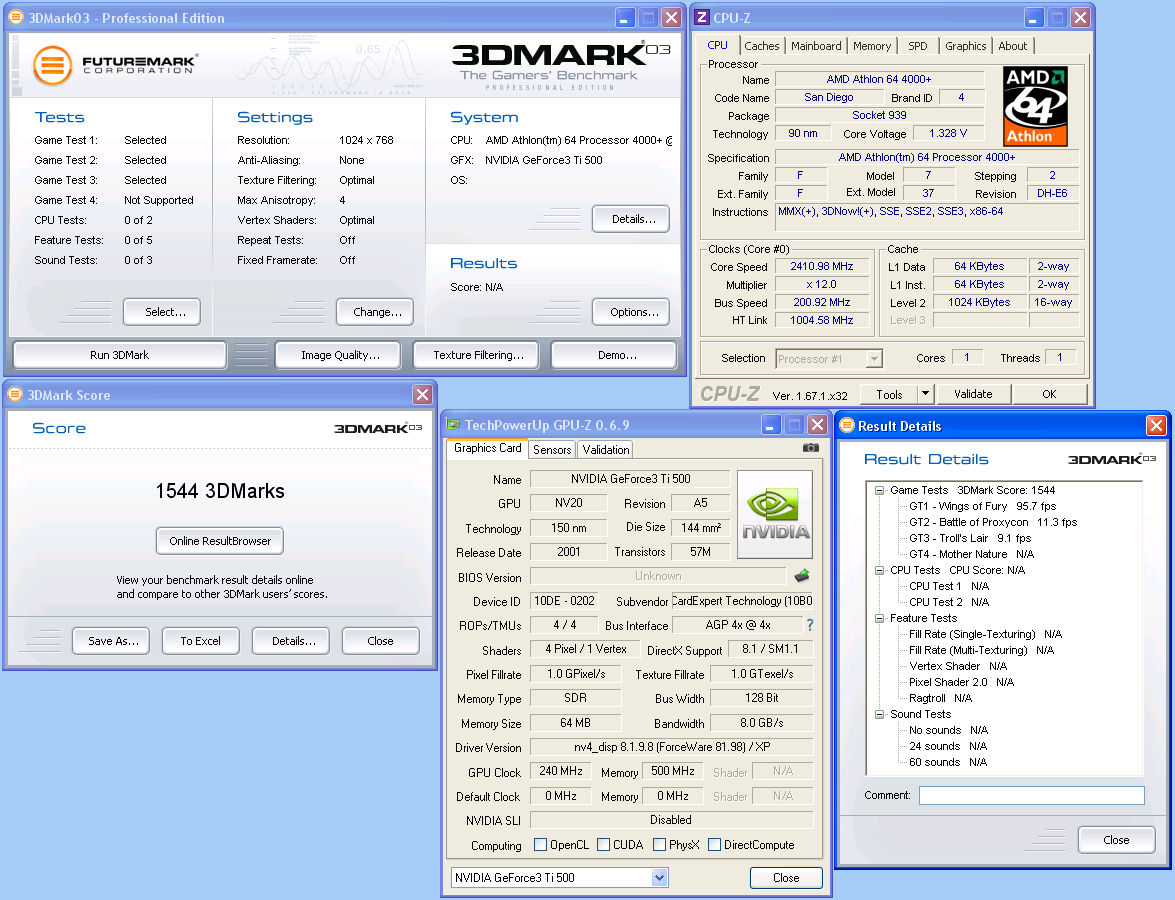1175x900 pixels.
Task: Toggle the DirectCompute checkbox in GPU-Z
Action: click(714, 845)
